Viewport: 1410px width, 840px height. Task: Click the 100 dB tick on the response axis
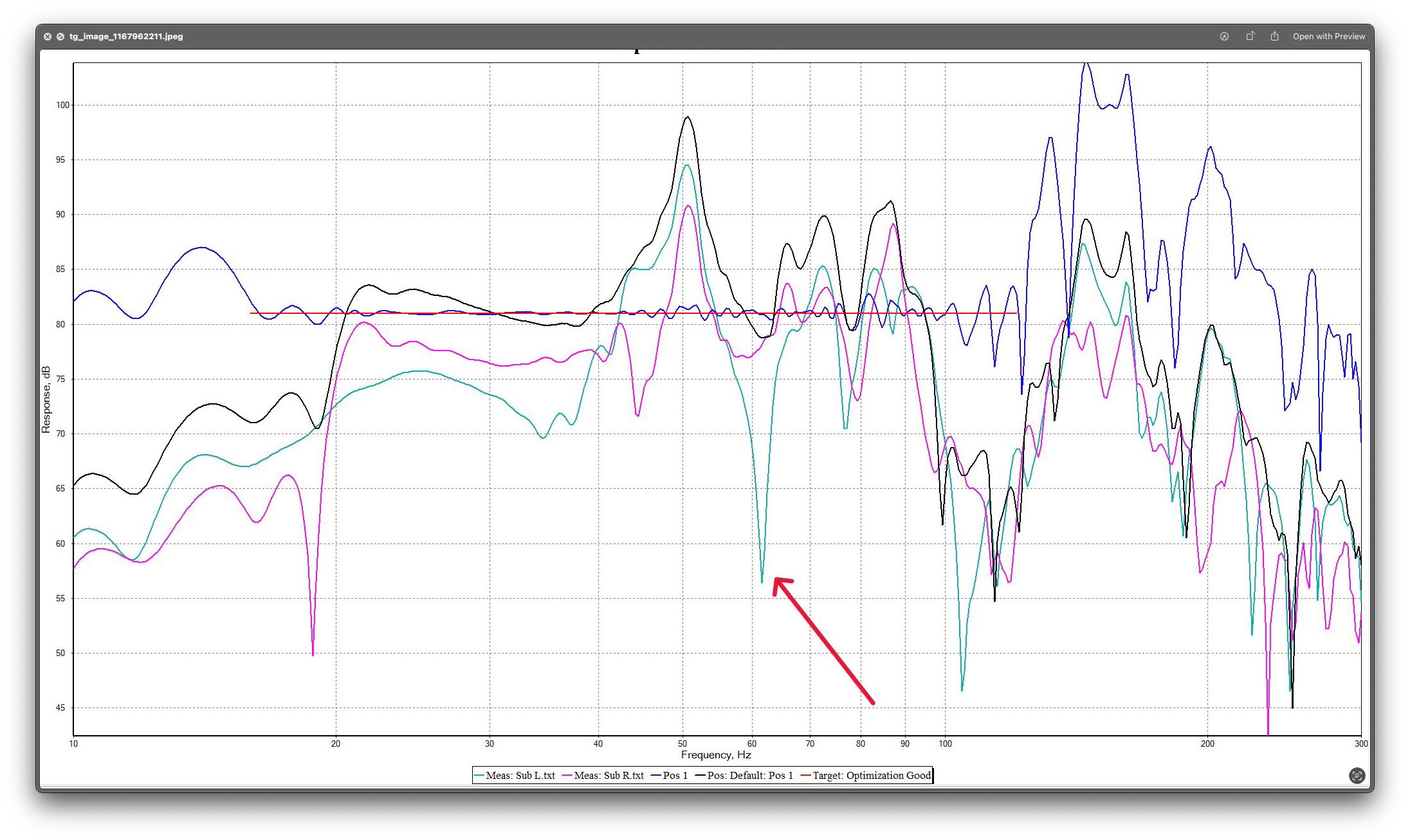pos(62,105)
